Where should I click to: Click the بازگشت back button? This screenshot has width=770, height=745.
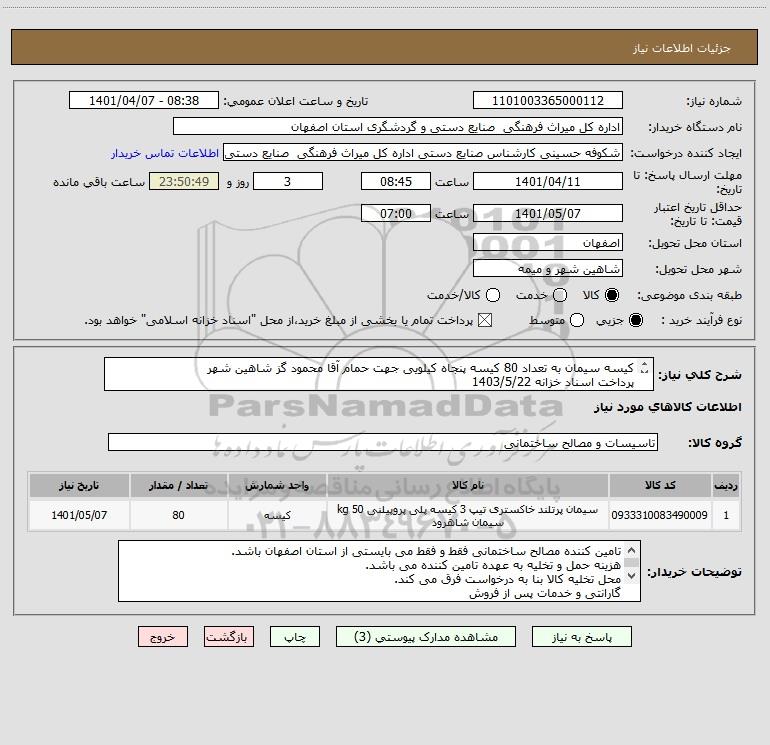[x=229, y=636]
